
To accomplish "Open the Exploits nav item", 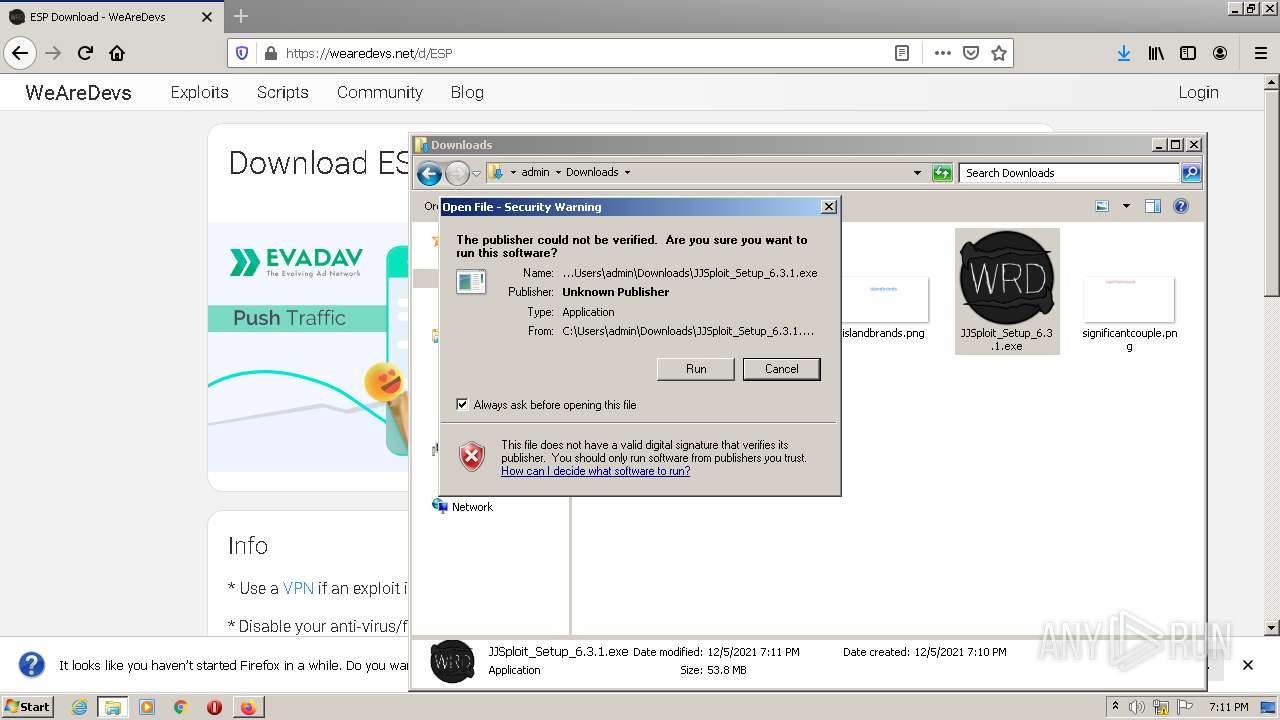I will 199,92.
